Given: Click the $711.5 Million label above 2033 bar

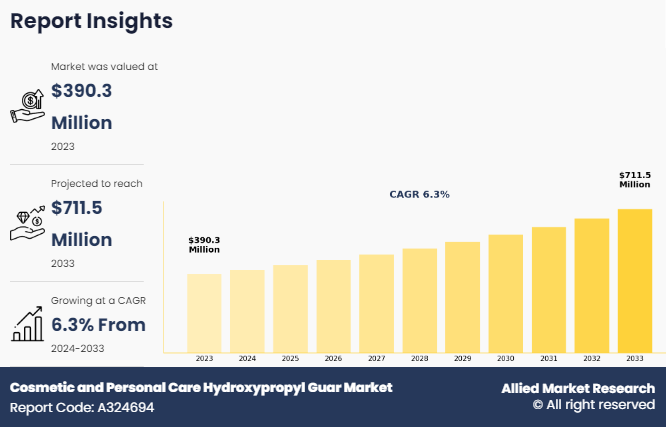Looking at the screenshot, I should [x=634, y=180].
